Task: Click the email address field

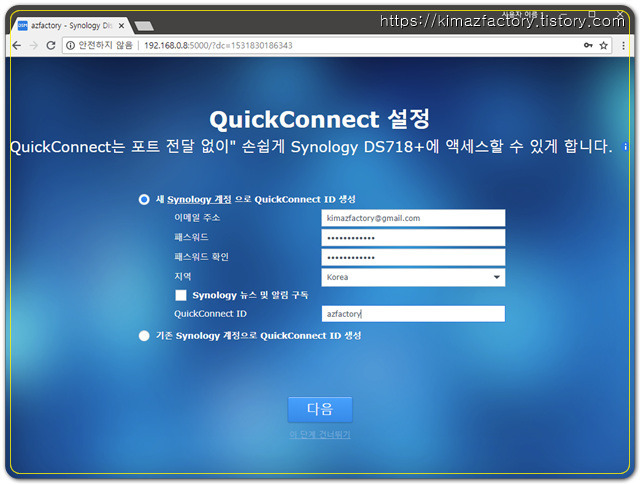Action: tap(413, 218)
